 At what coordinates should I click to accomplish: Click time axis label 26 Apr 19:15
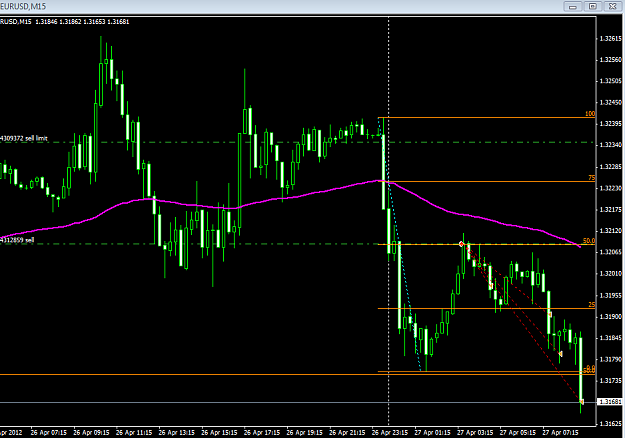click(x=305, y=432)
